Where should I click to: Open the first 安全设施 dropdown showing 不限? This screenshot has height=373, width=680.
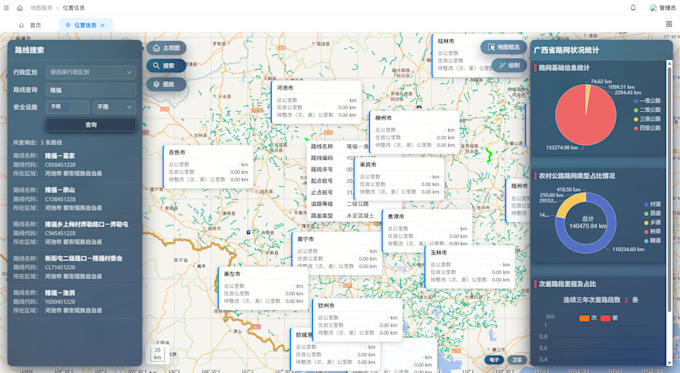tap(68, 107)
